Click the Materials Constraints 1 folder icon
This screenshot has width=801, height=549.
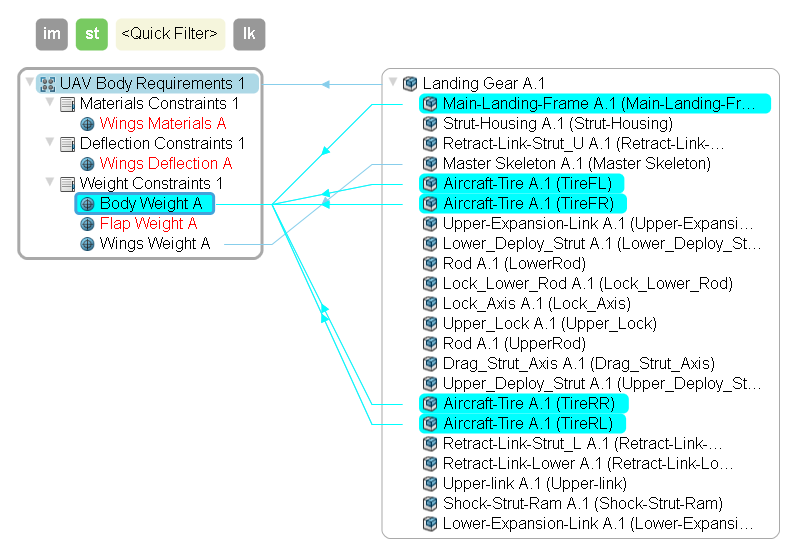[67, 104]
